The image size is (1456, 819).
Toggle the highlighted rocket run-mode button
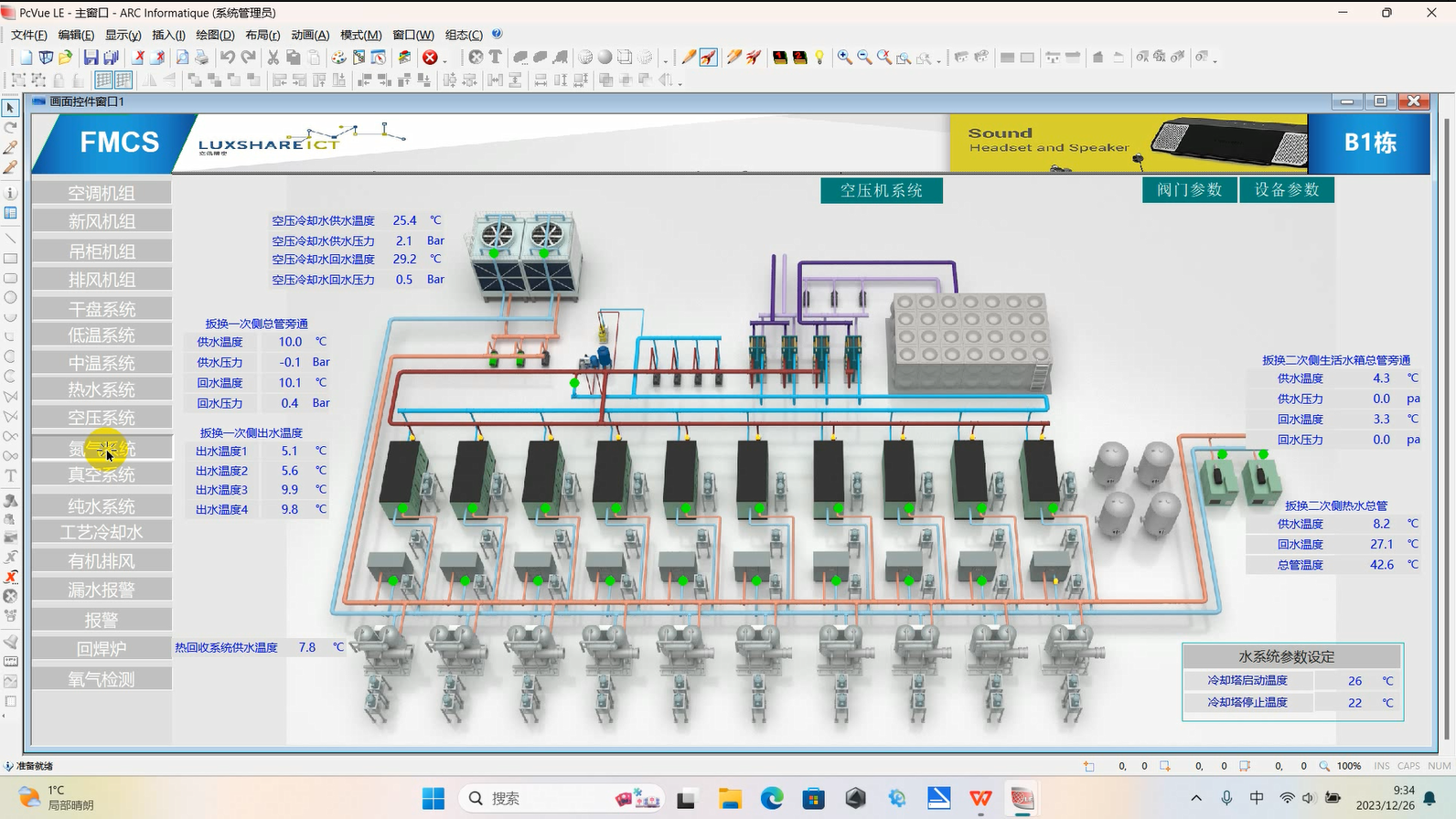pos(709,58)
